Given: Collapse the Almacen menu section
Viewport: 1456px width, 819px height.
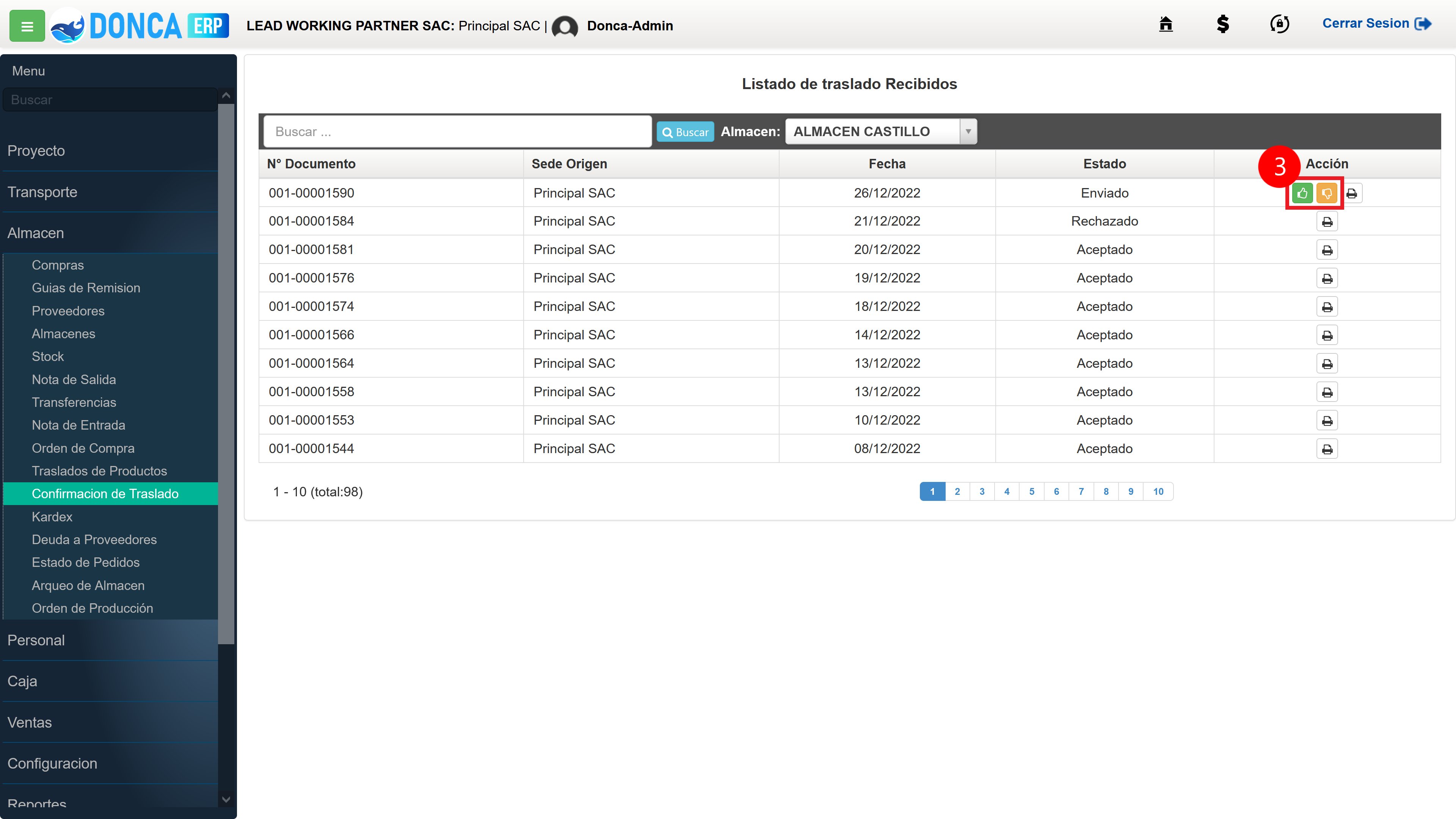Looking at the screenshot, I should (110, 234).
